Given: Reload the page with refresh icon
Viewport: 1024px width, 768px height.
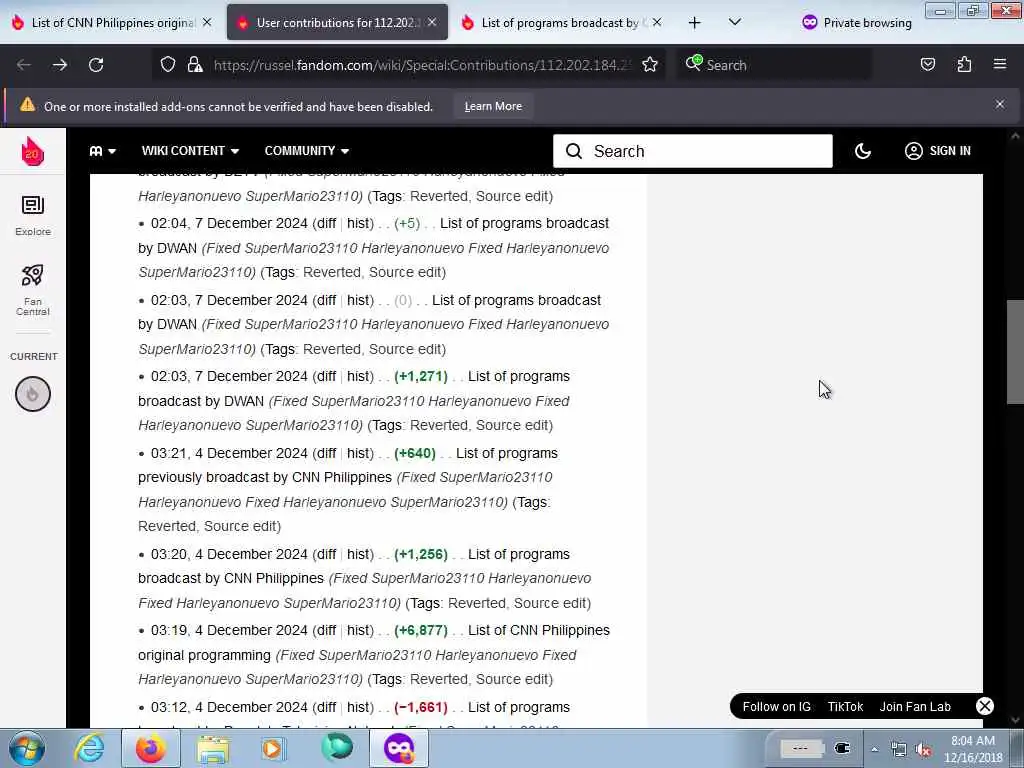Looking at the screenshot, I should (x=96, y=65).
